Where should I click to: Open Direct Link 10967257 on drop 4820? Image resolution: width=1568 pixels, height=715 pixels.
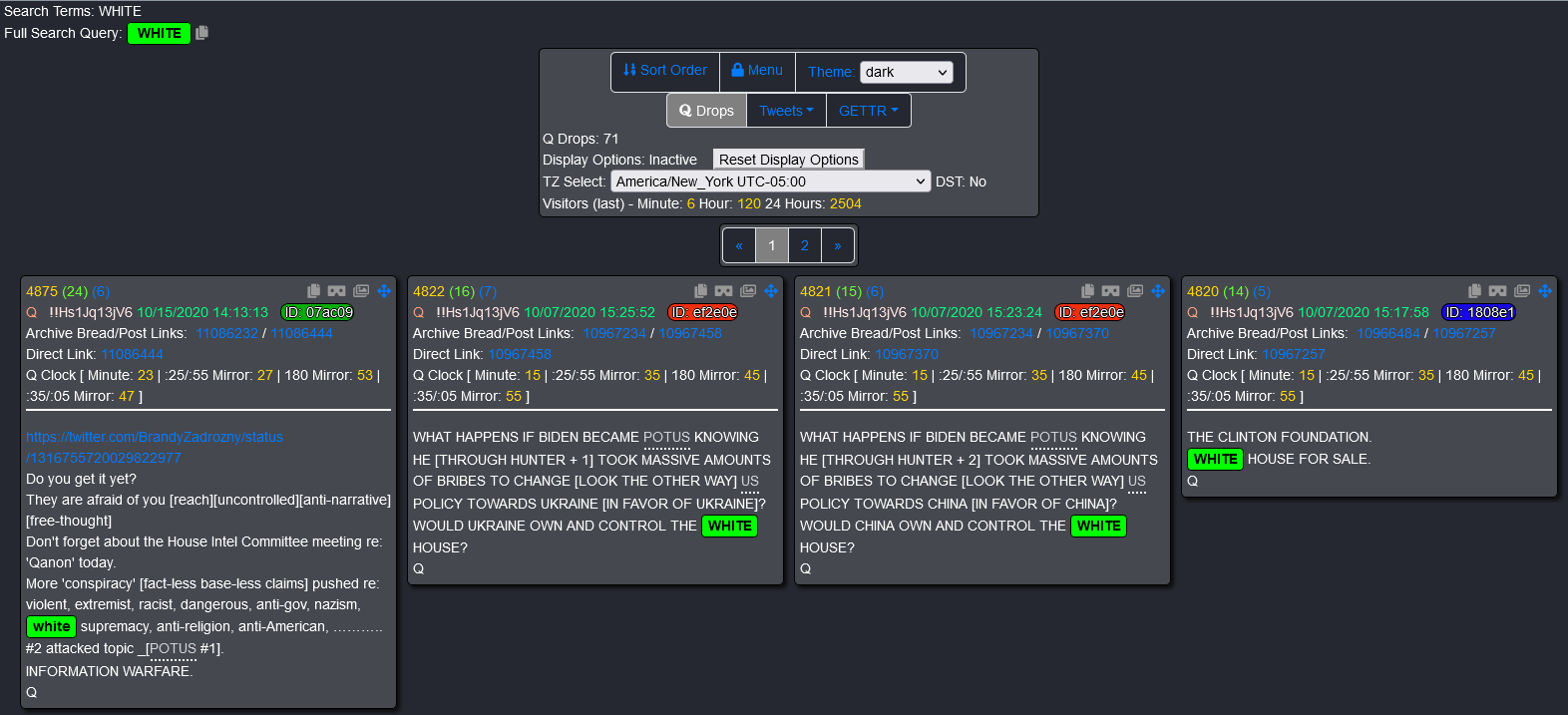(1294, 354)
